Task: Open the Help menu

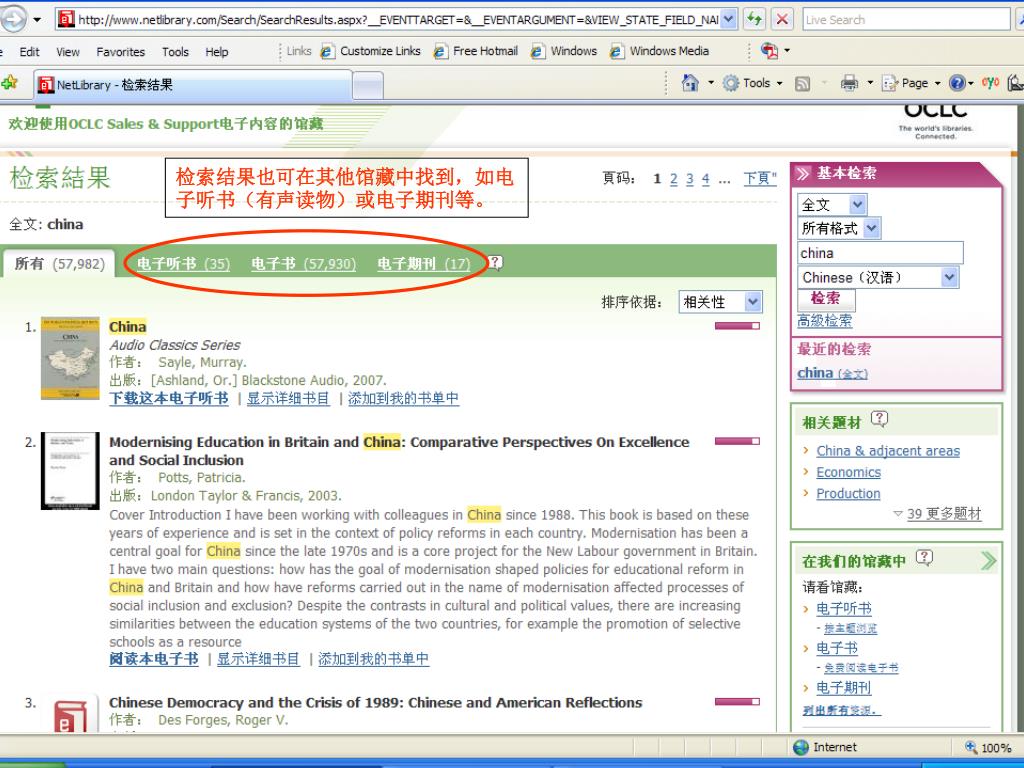Action: tap(217, 52)
